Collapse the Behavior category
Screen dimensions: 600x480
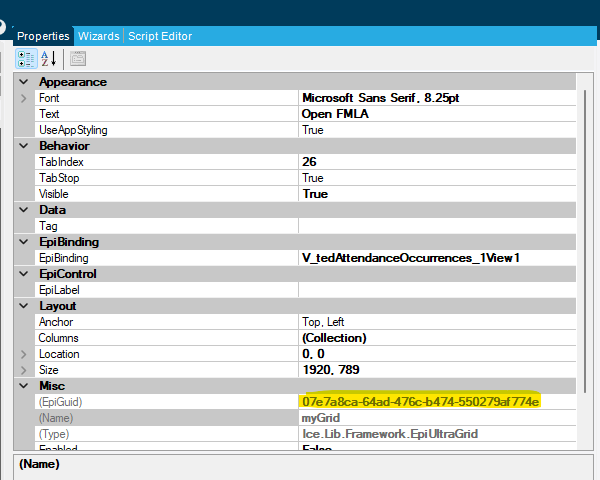tap(24, 146)
